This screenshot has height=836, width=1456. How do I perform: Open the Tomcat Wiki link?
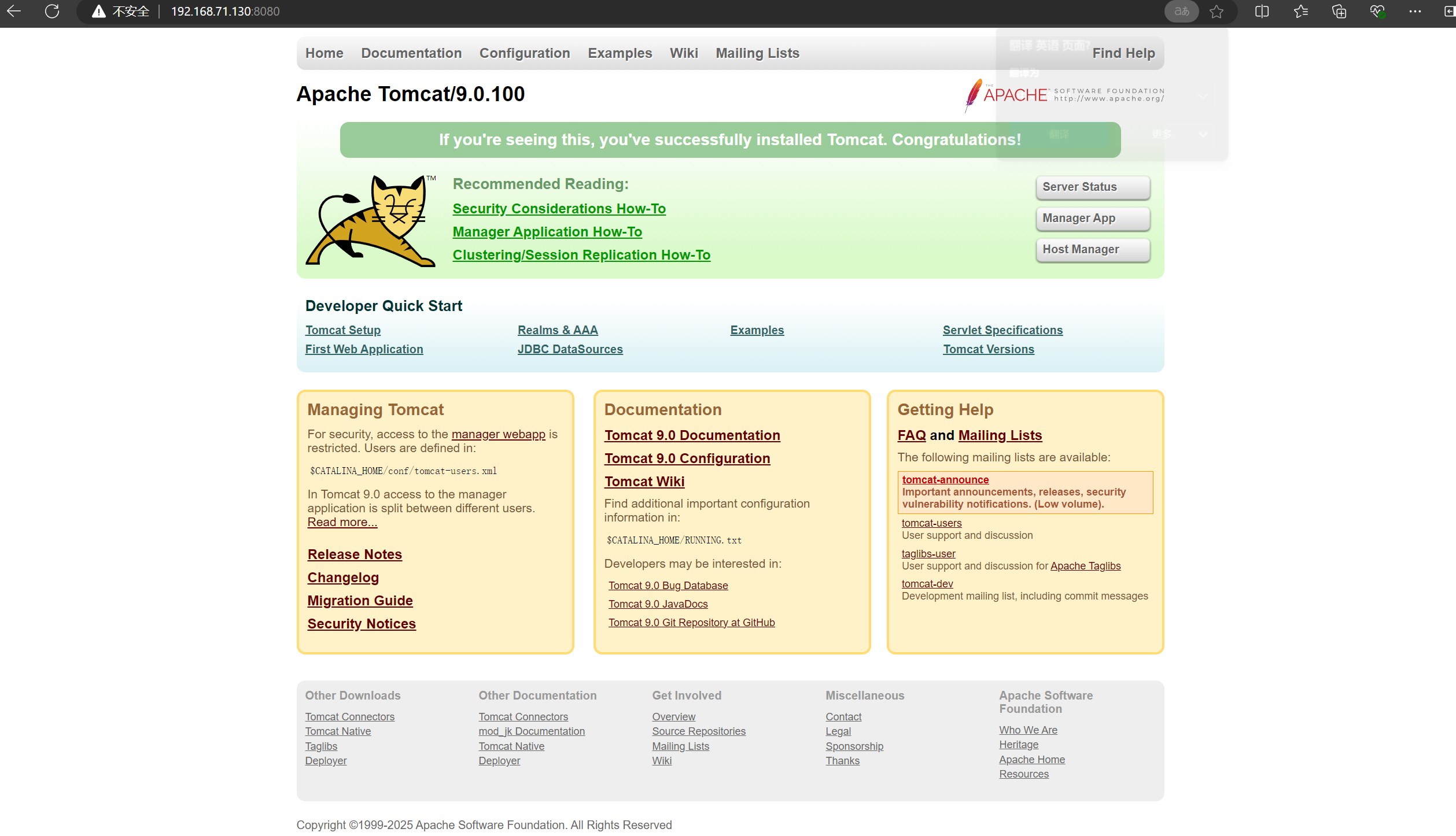pyautogui.click(x=644, y=482)
